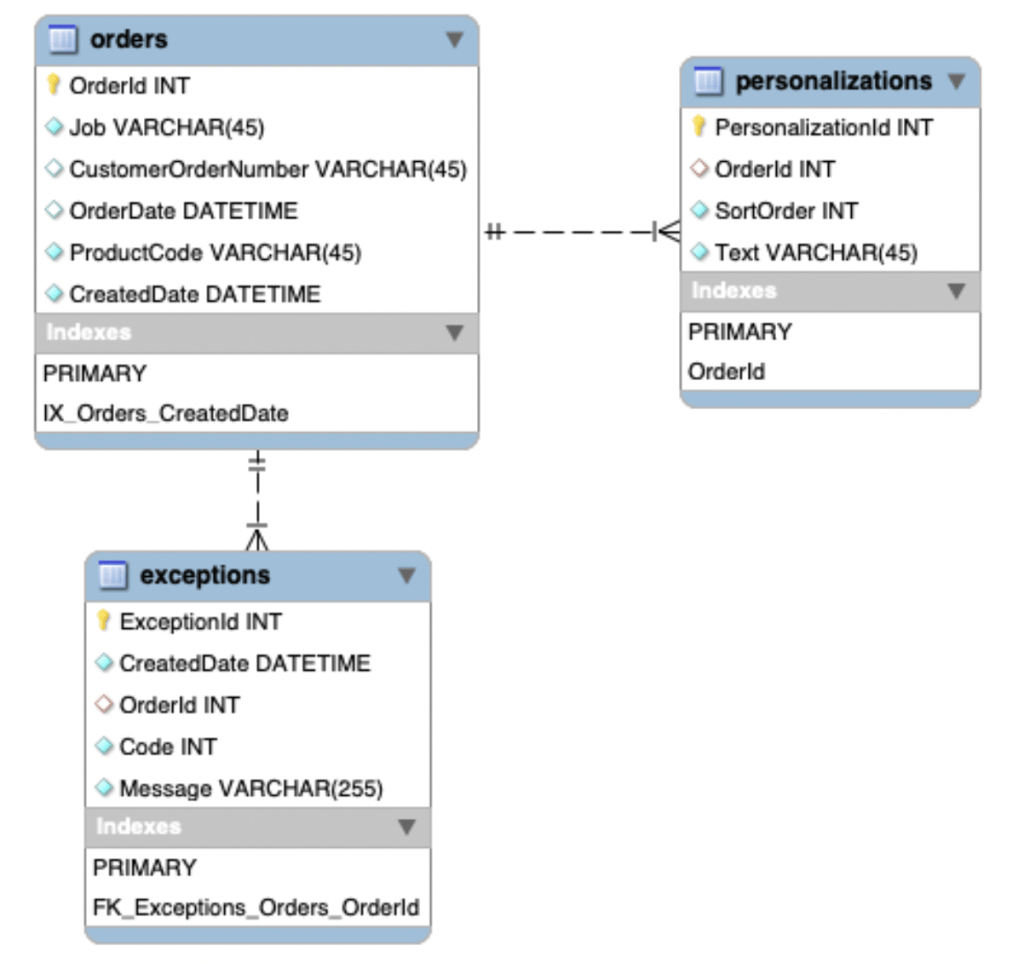Image resolution: width=1024 pixels, height=963 pixels.
Task: Select the CustomerOrderNumber VARCHAR(45) column
Action: click(257, 169)
